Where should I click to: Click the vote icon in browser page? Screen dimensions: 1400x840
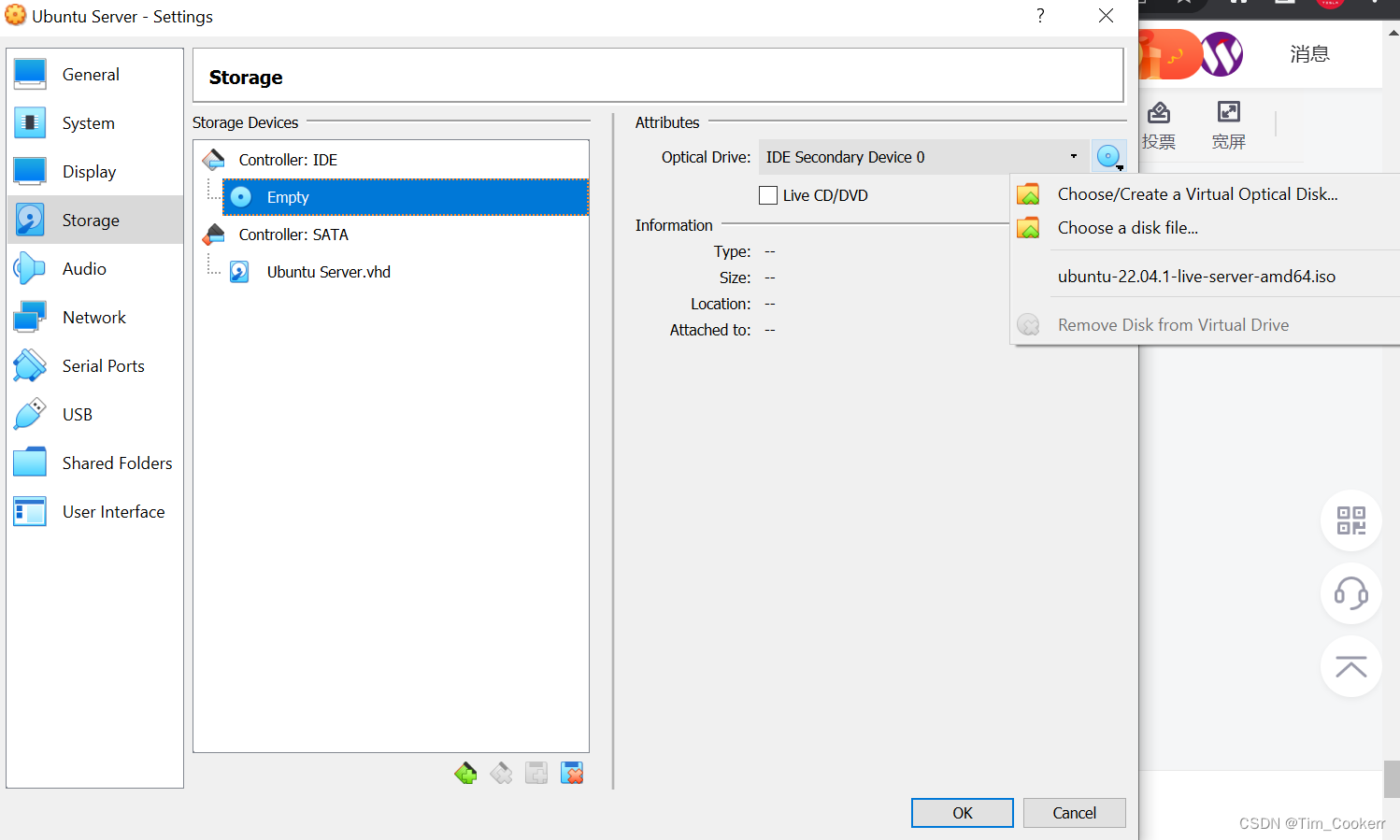1159,113
